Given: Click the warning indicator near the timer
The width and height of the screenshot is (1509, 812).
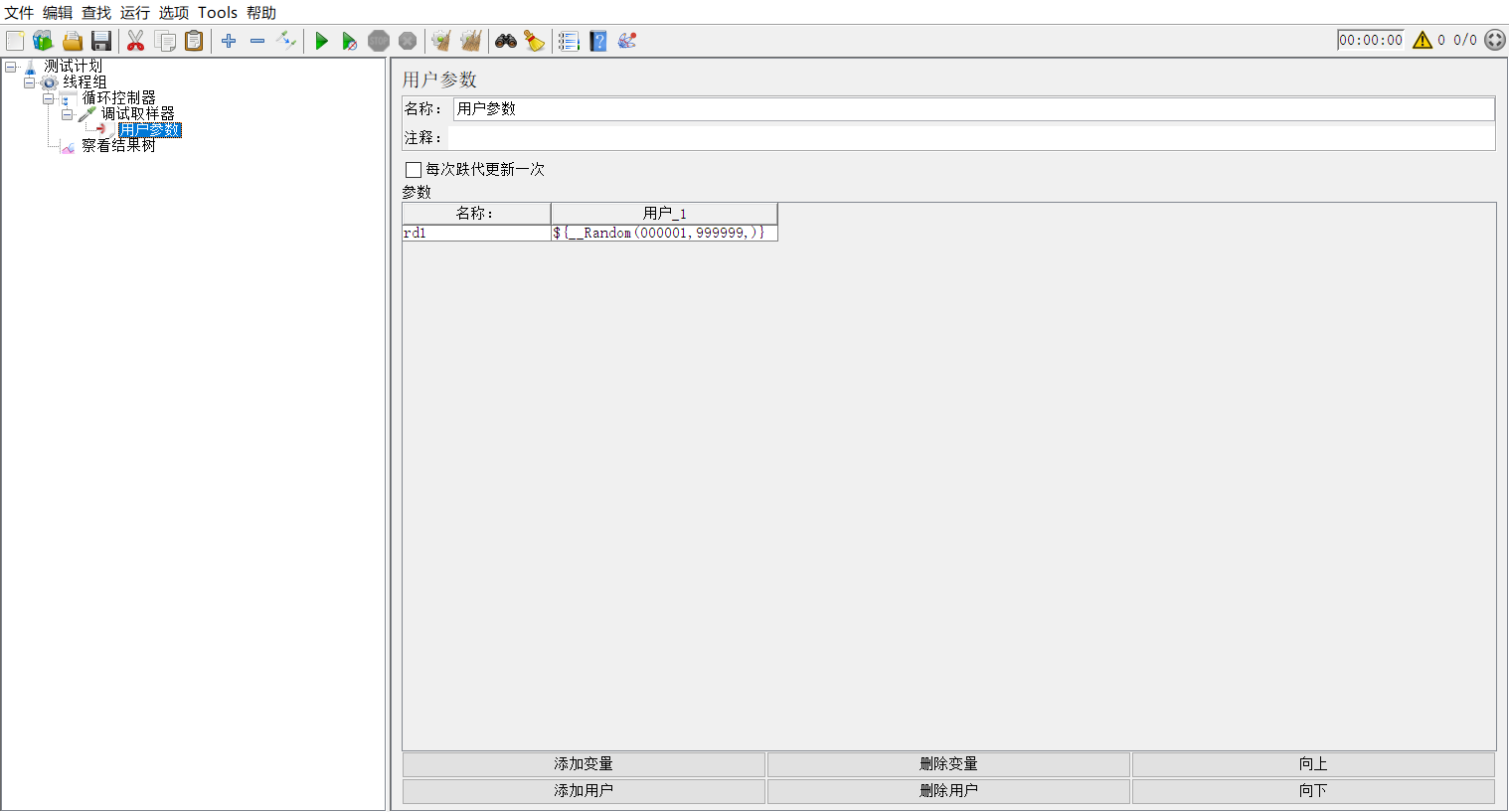Looking at the screenshot, I should [1424, 40].
